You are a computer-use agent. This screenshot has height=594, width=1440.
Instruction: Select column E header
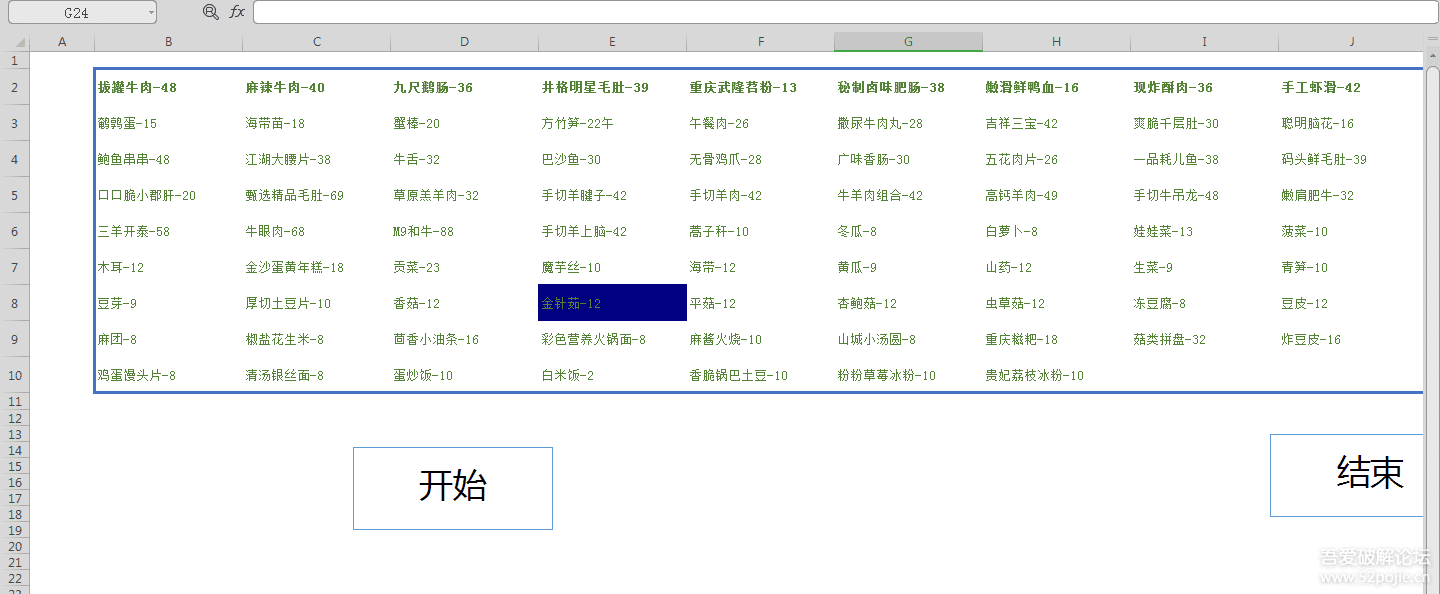tap(612, 42)
